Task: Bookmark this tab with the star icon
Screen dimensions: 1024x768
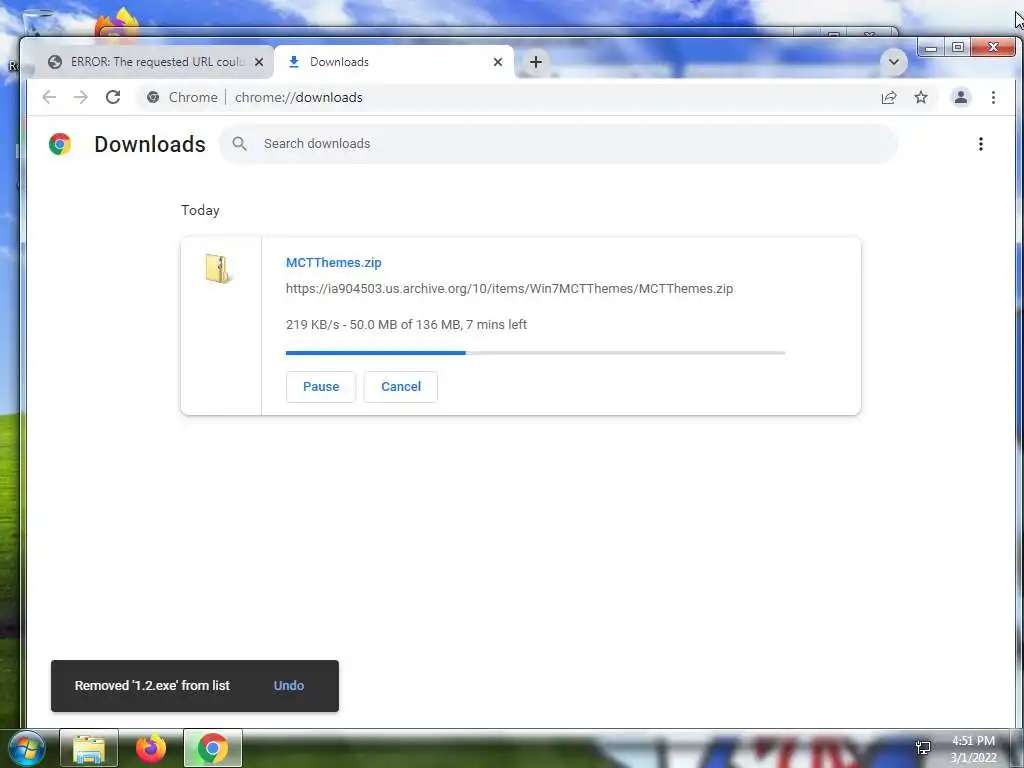Action: 921,97
